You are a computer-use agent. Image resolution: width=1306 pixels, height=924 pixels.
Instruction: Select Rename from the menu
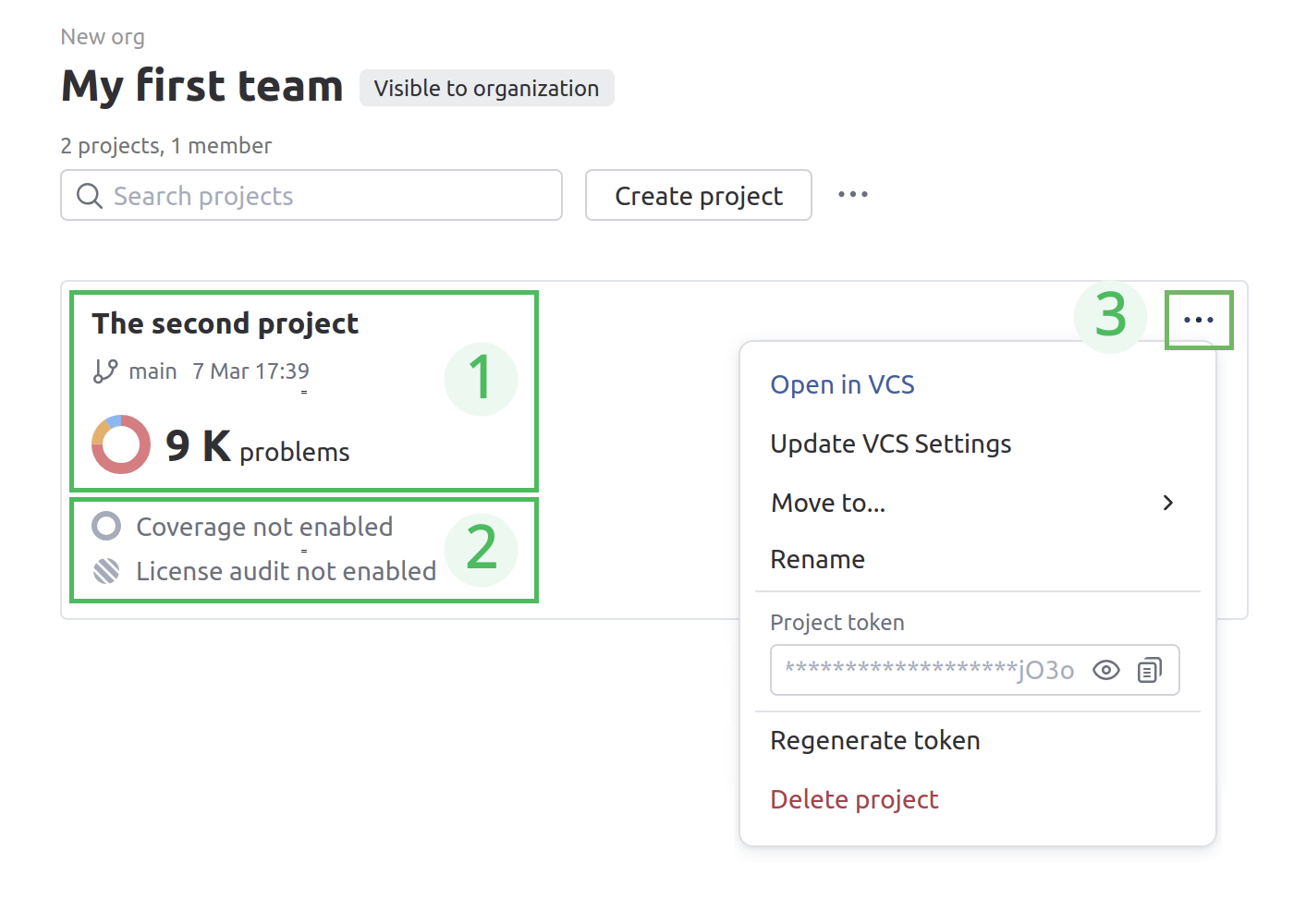coord(817,558)
